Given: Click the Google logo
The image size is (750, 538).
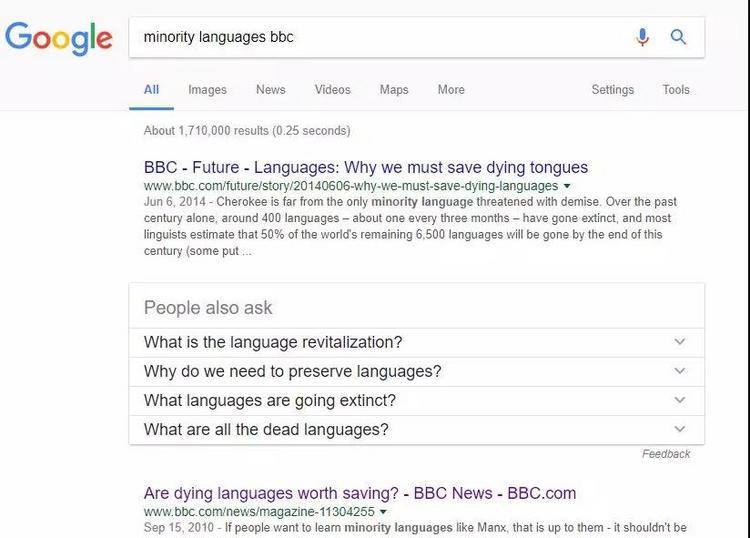Looking at the screenshot, I should click(59, 38).
